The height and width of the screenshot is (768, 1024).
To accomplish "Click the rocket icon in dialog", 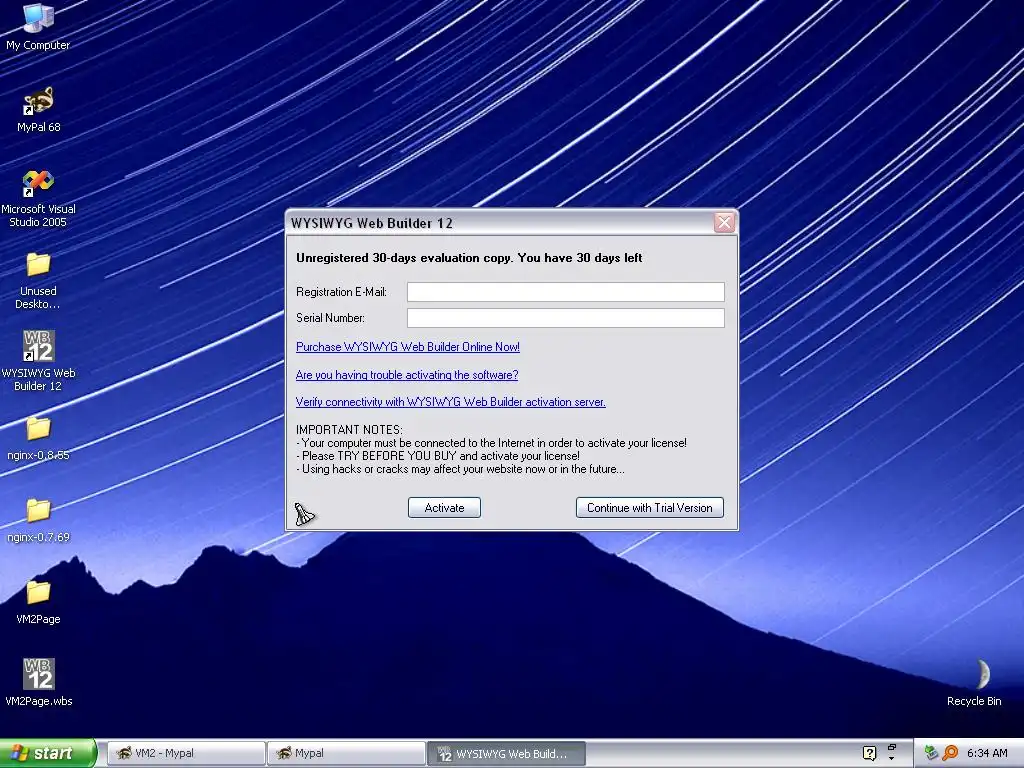I will (304, 514).
